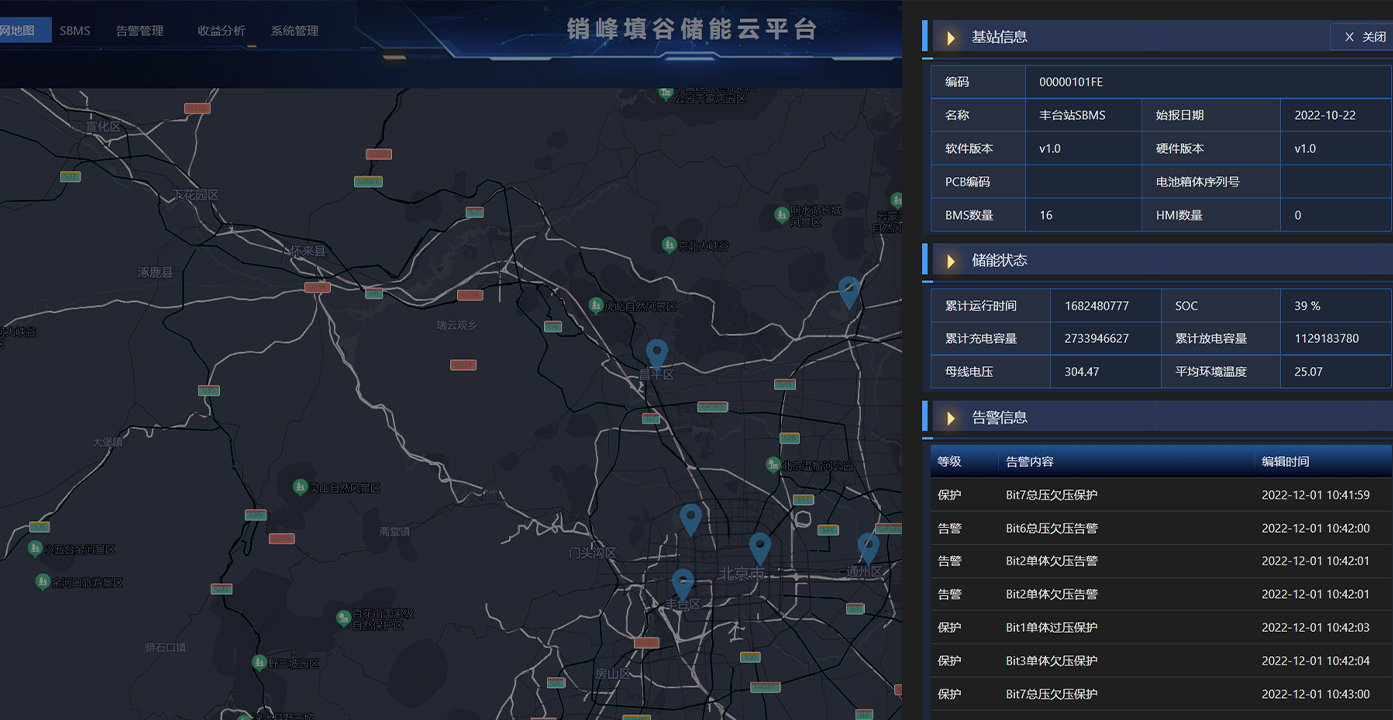Click the 编辑时间 column header
This screenshot has width=1393, height=720.
click(x=1285, y=461)
